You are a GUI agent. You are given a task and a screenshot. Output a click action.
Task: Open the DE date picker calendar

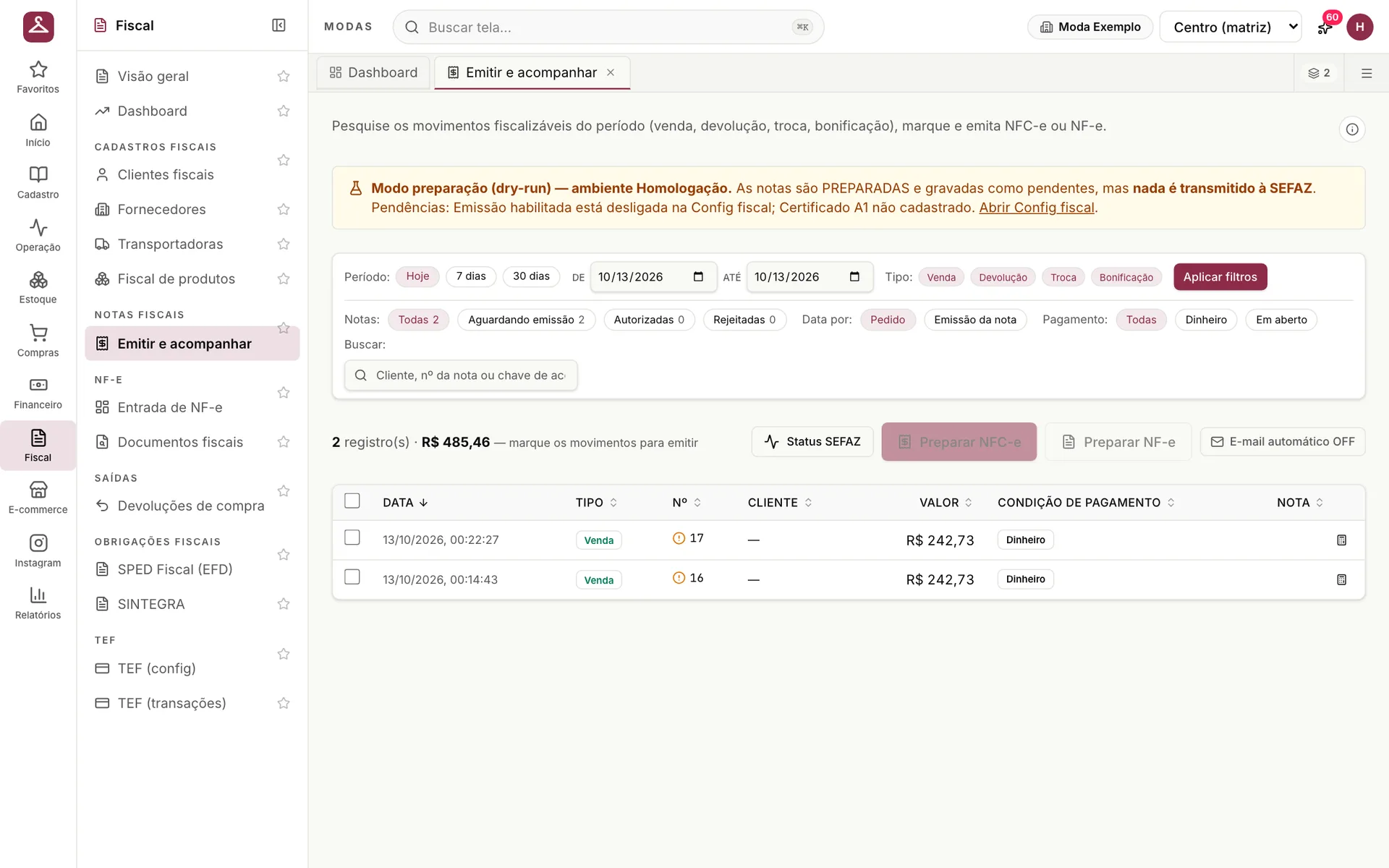coord(698,277)
